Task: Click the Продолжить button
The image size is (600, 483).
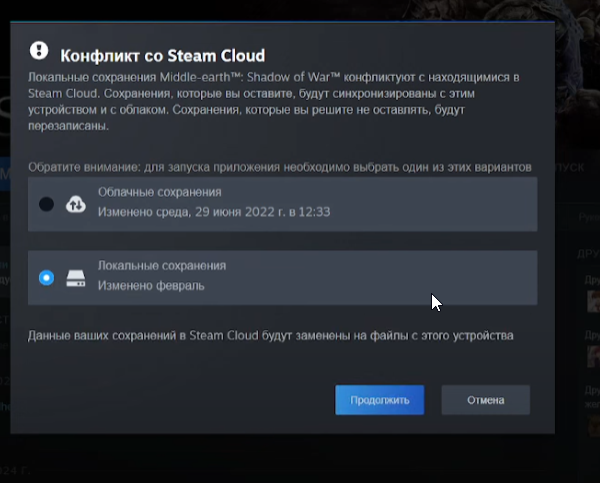Action: (x=380, y=400)
